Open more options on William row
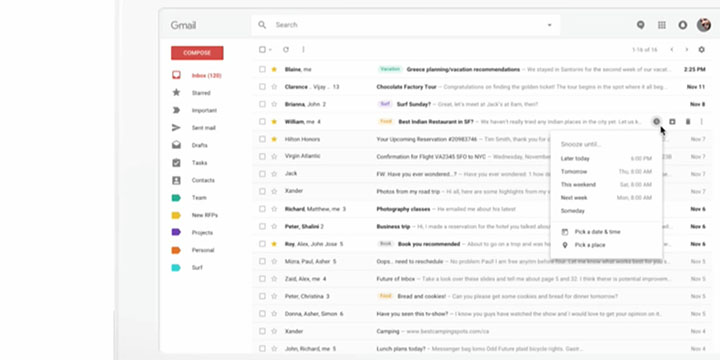This screenshot has width=720, height=360. coord(701,122)
